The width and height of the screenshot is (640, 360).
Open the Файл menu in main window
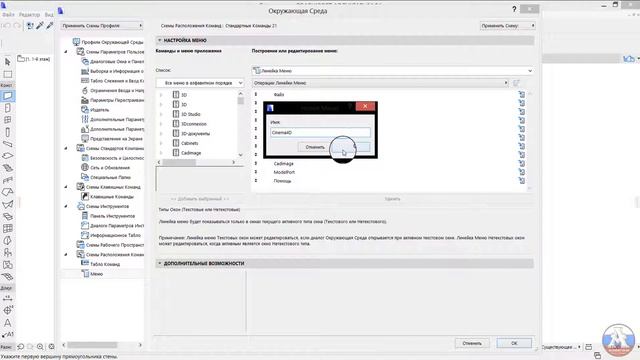pyautogui.click(x=8, y=14)
